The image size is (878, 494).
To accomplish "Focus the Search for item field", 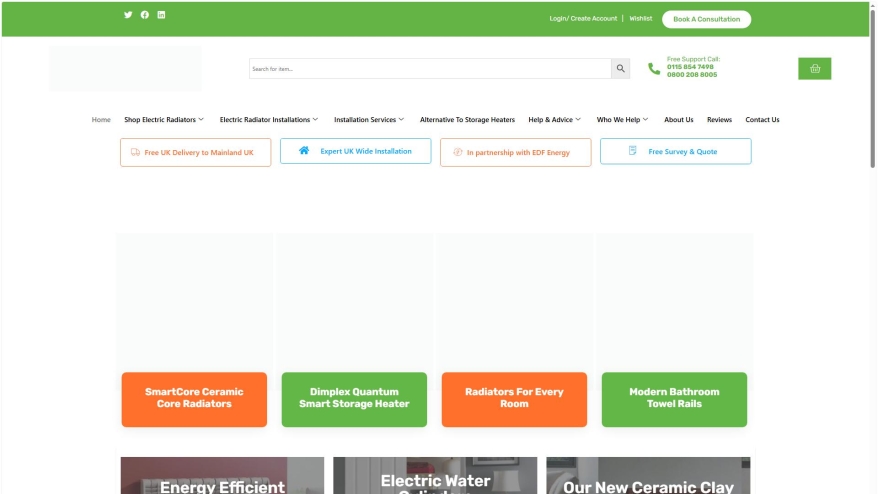I will (430, 69).
